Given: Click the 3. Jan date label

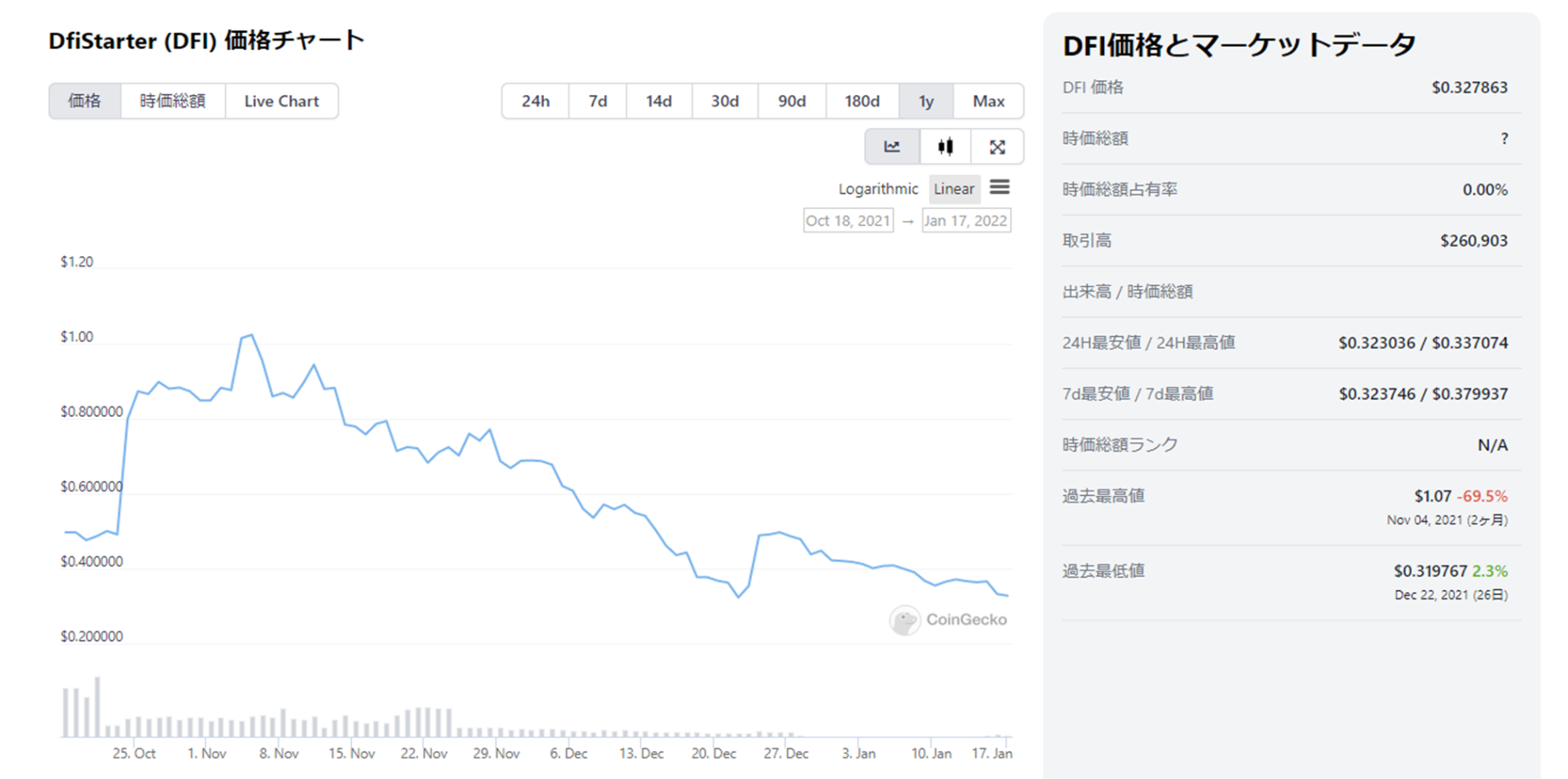Looking at the screenshot, I should pos(858,753).
